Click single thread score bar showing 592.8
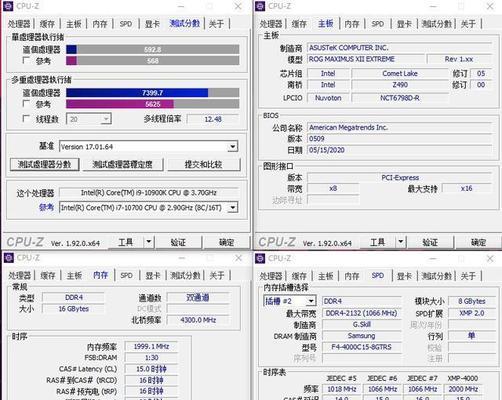The width and height of the screenshot is (502, 400). (x=153, y=50)
